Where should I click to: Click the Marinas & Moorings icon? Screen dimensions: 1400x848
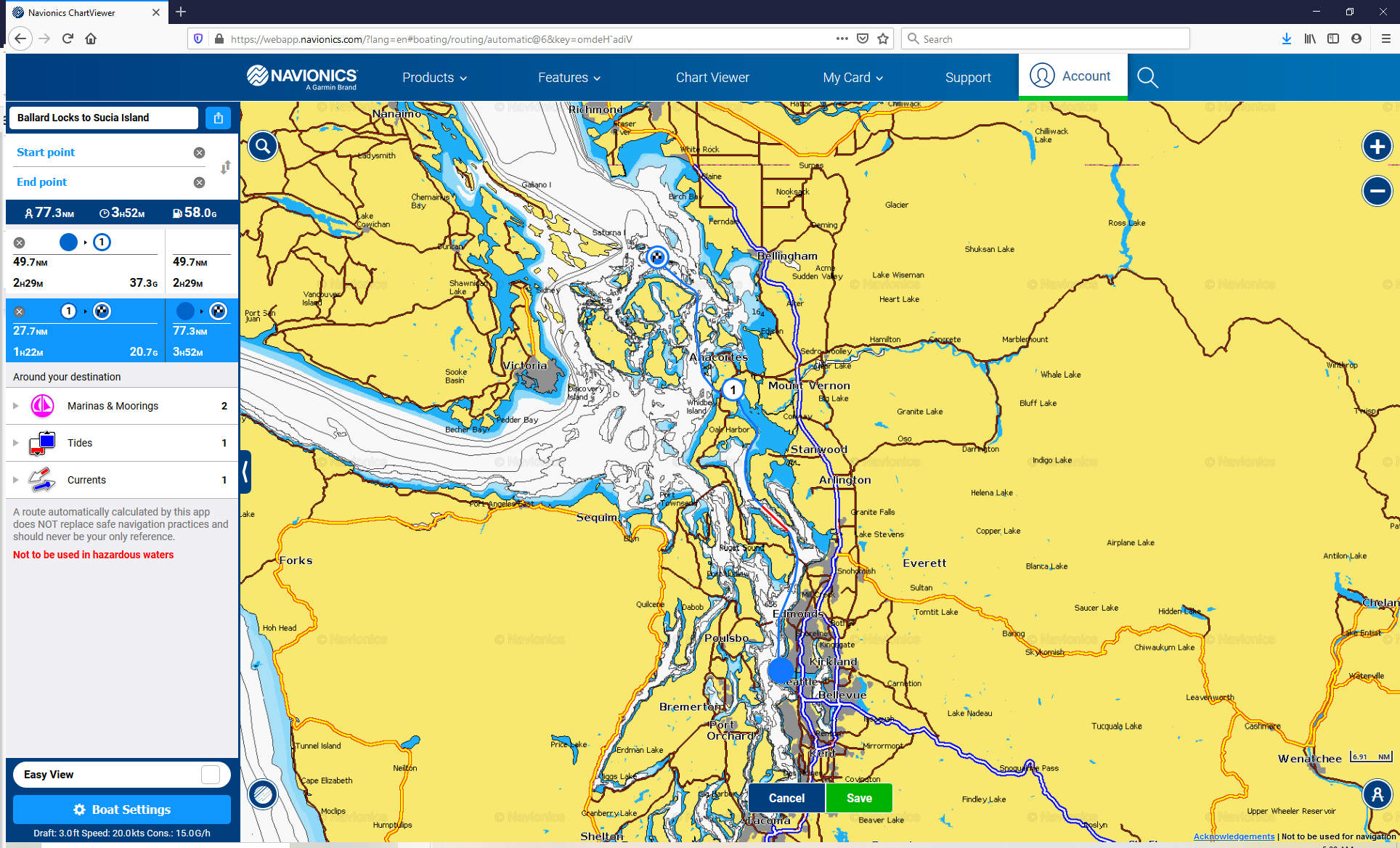(x=43, y=406)
